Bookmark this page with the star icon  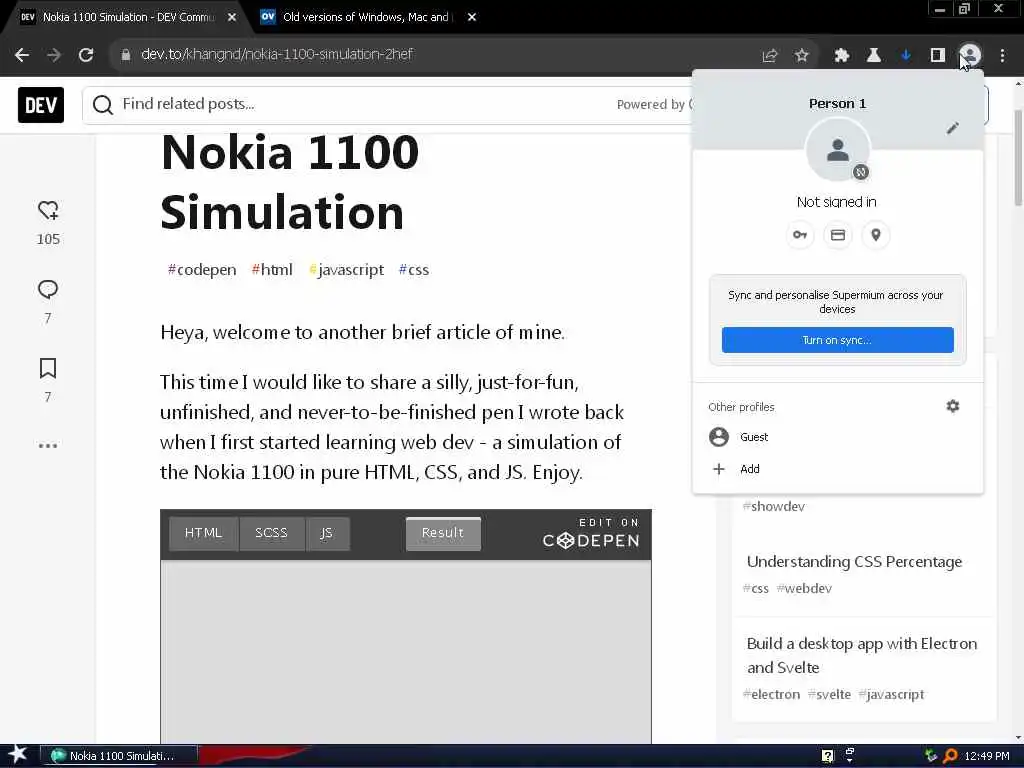(x=802, y=56)
